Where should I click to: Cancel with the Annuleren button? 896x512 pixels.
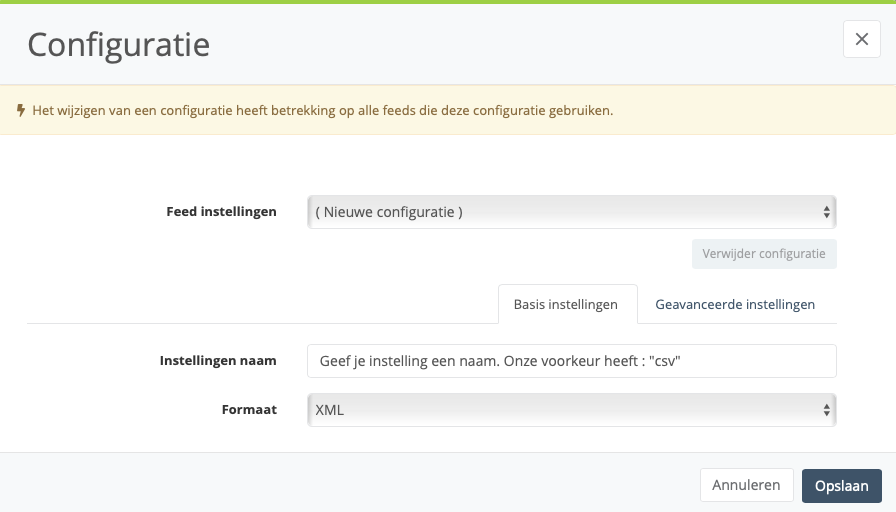point(746,485)
